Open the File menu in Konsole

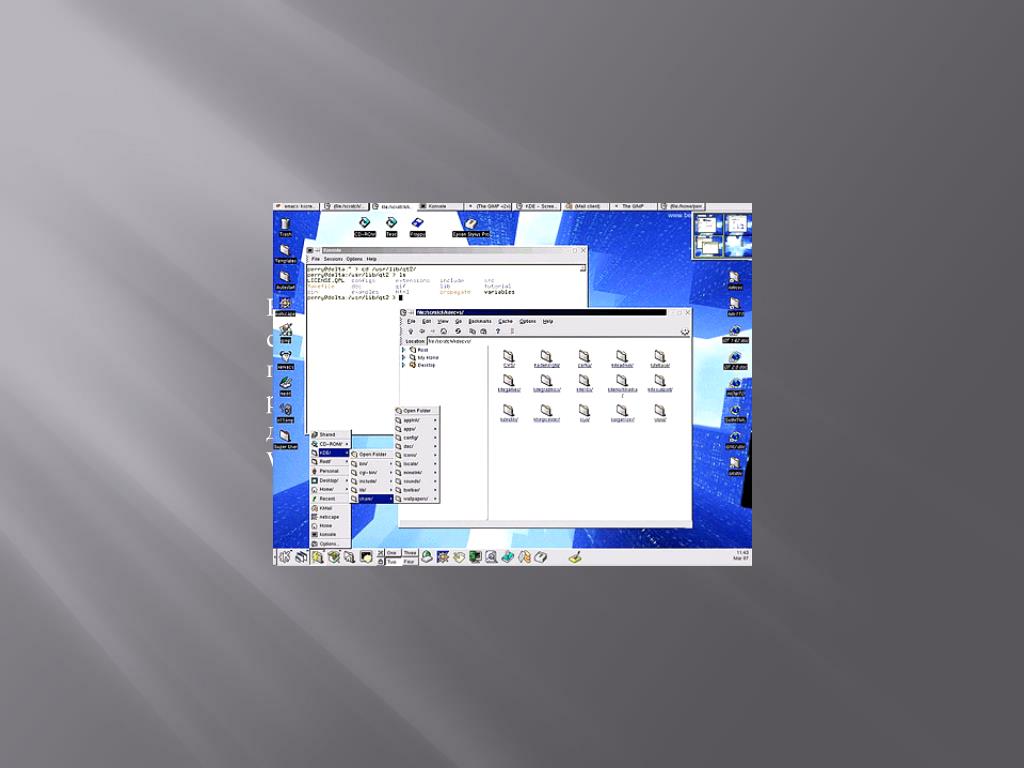315,259
